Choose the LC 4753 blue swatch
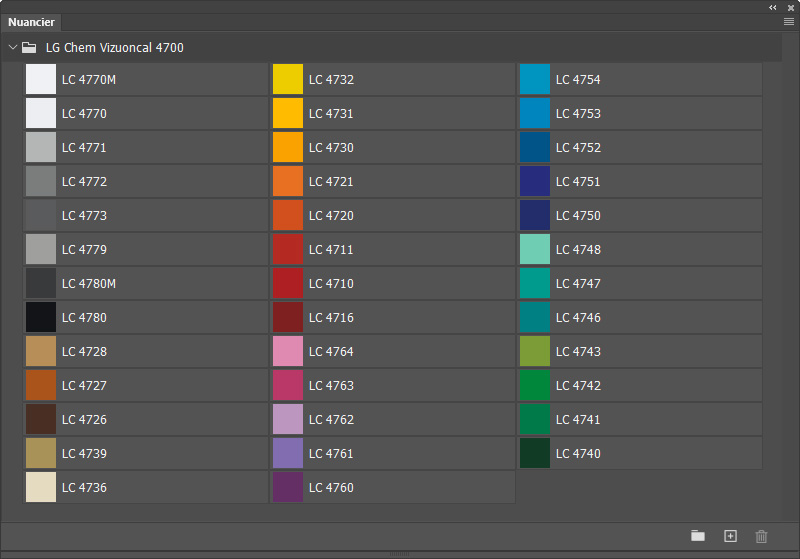Image resolution: width=800 pixels, height=559 pixels. tap(535, 113)
